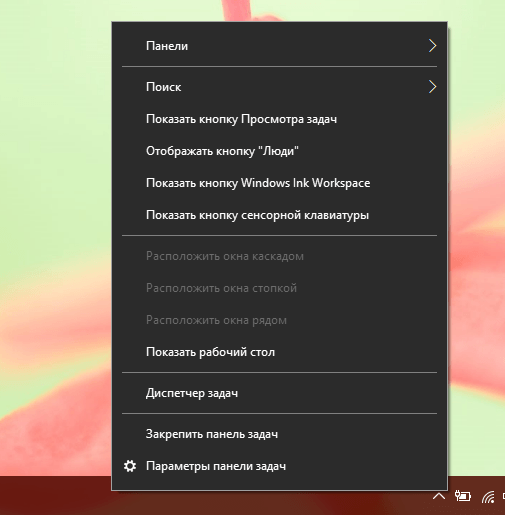Screen dimensions: 505x515
Task: Select Расположить окна каскадом
Action: 279,256
